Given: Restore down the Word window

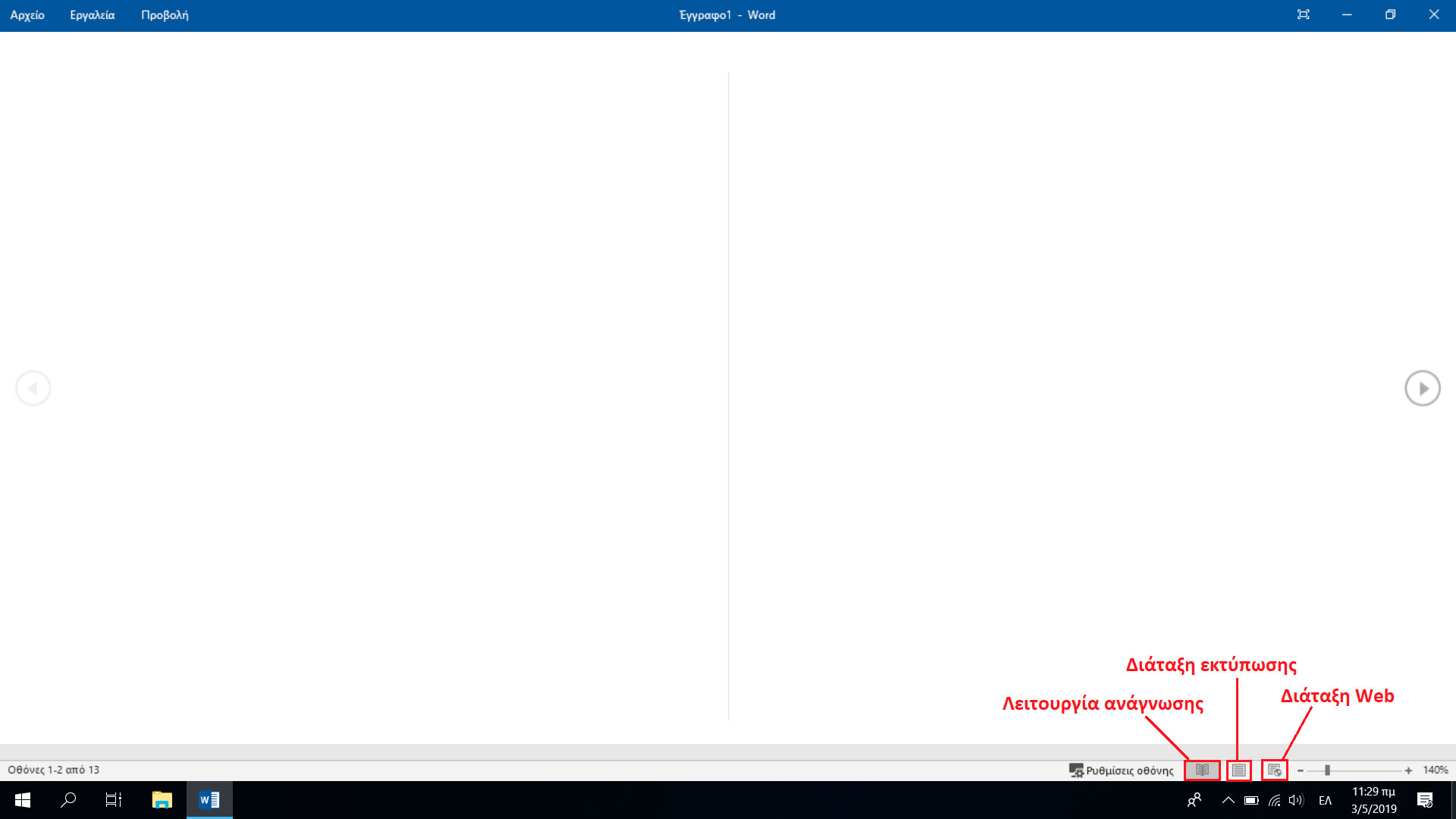Looking at the screenshot, I should 1390,14.
